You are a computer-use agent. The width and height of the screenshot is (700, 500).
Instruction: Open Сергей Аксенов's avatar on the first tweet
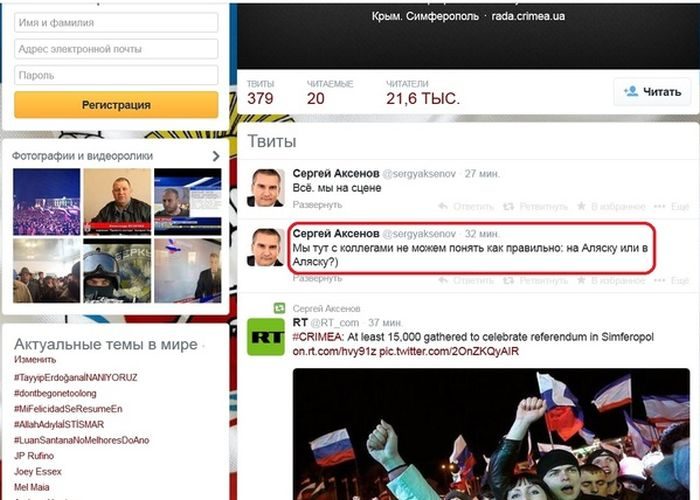click(x=266, y=188)
